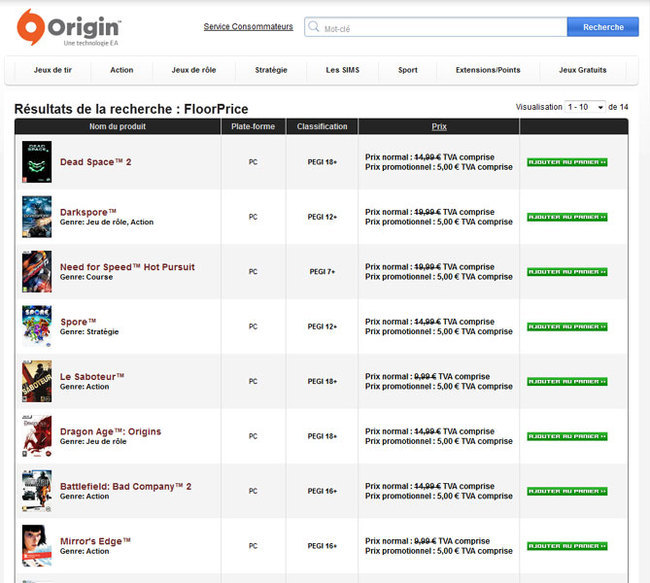Image resolution: width=650 pixels, height=583 pixels.
Task: Add Spore to cart
Action: point(567,327)
